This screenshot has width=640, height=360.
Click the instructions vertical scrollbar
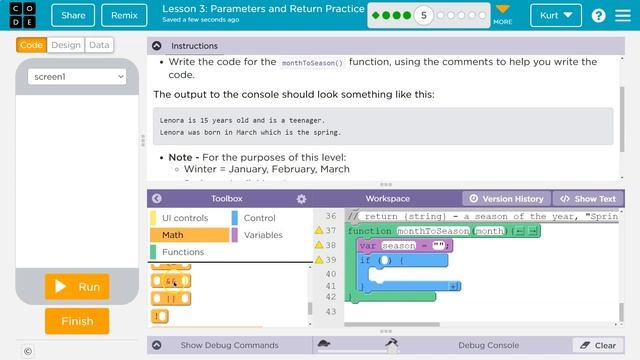(x=622, y=118)
